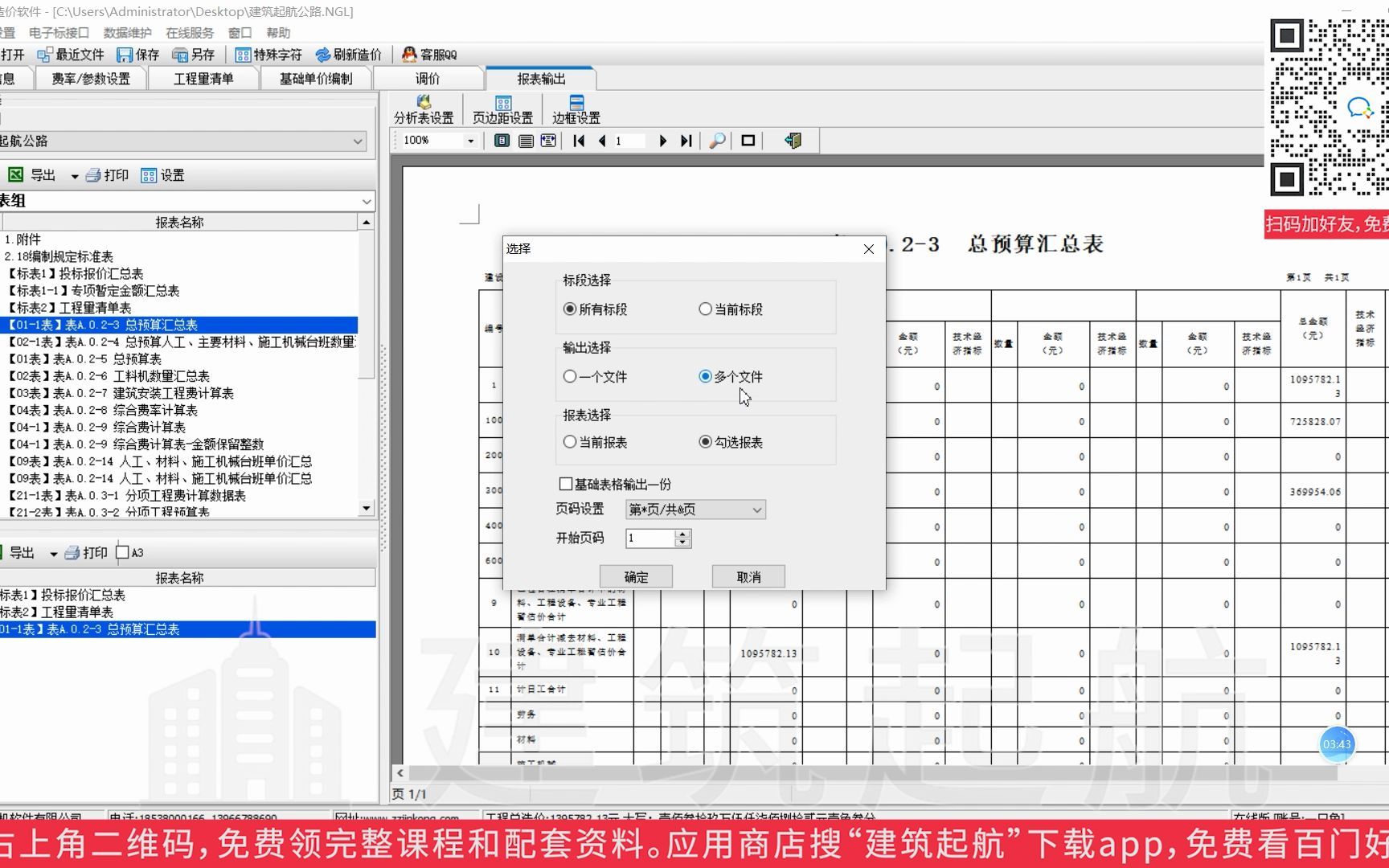Image resolution: width=1389 pixels, height=868 pixels.
Task: Go to the next preview page
Action: [x=663, y=141]
